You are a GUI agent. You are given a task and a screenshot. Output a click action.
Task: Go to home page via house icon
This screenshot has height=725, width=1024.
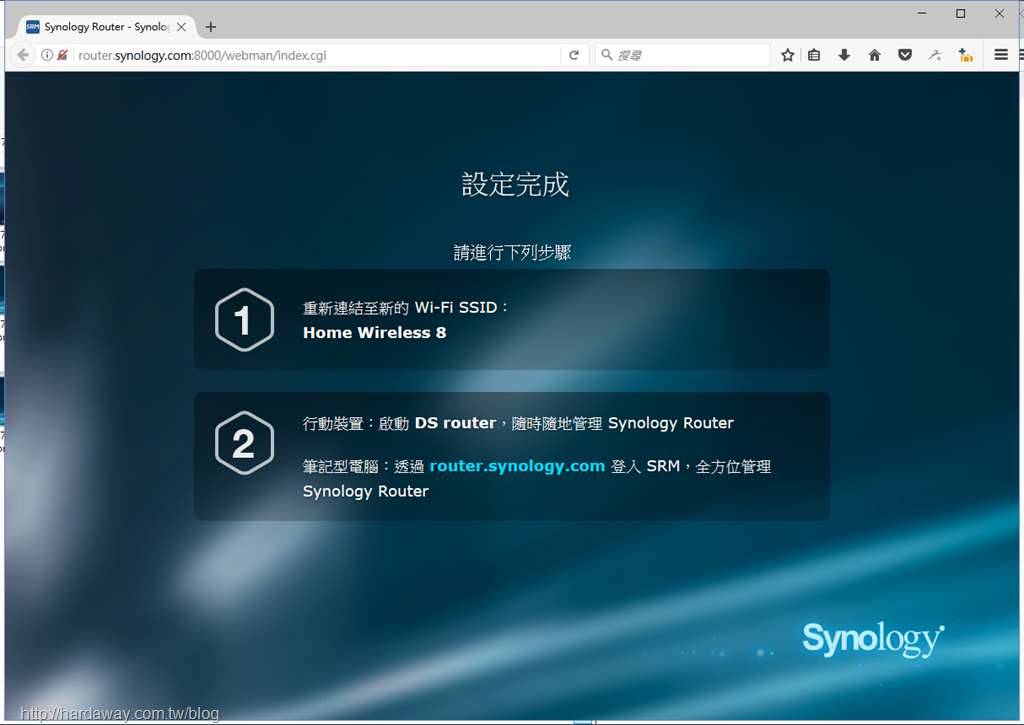tap(874, 55)
